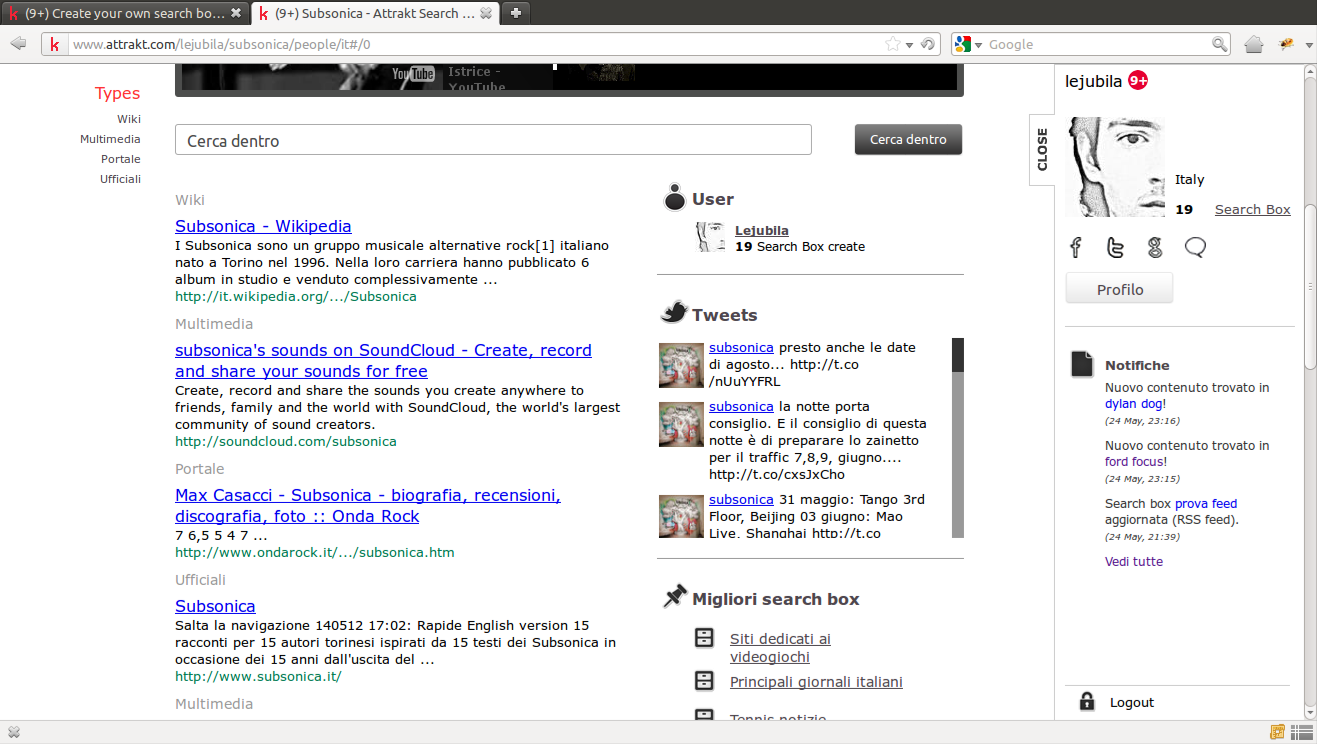The height and width of the screenshot is (744, 1317).
Task: Close the 'Subsonica - Attrakt Search' tab
Action: [486, 13]
